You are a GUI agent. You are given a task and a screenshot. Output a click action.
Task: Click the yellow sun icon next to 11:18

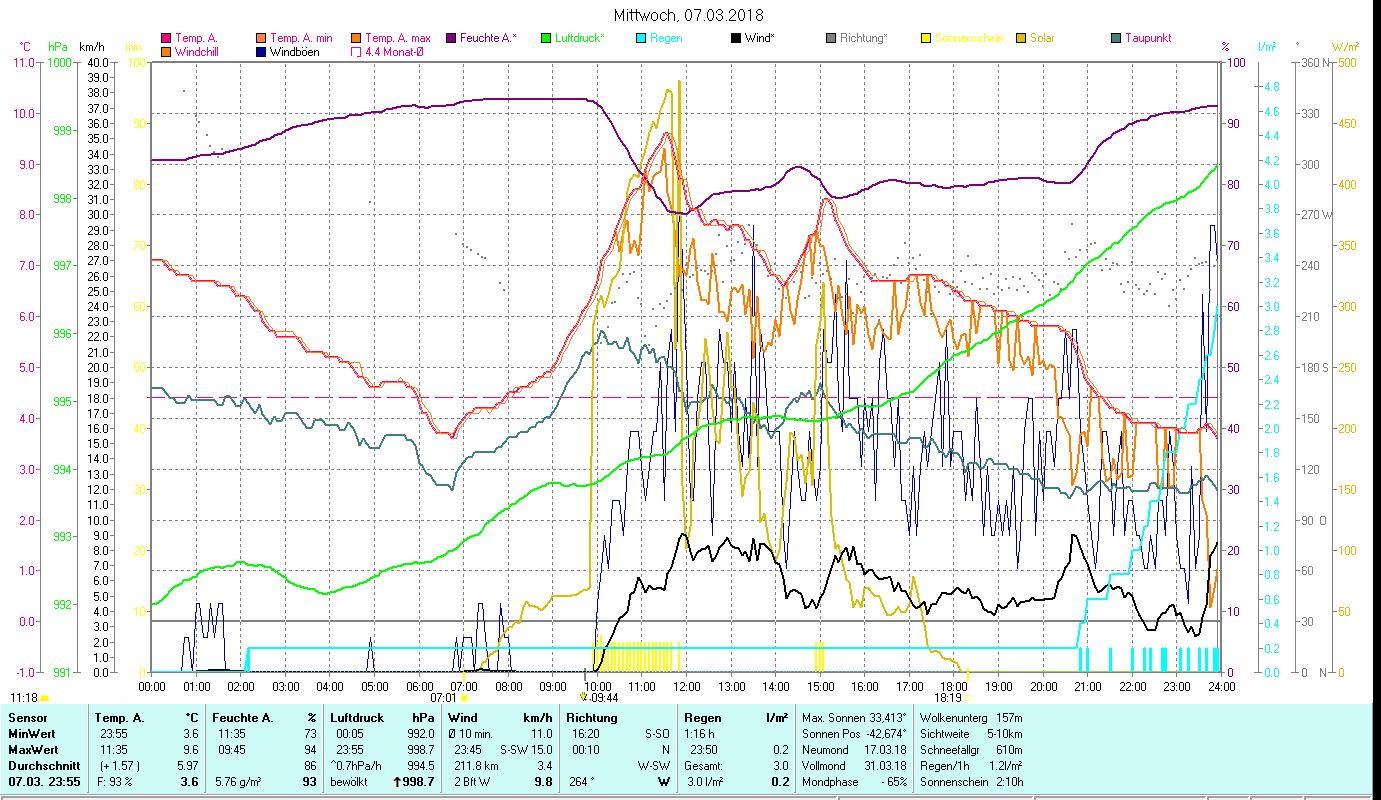[x=45, y=698]
